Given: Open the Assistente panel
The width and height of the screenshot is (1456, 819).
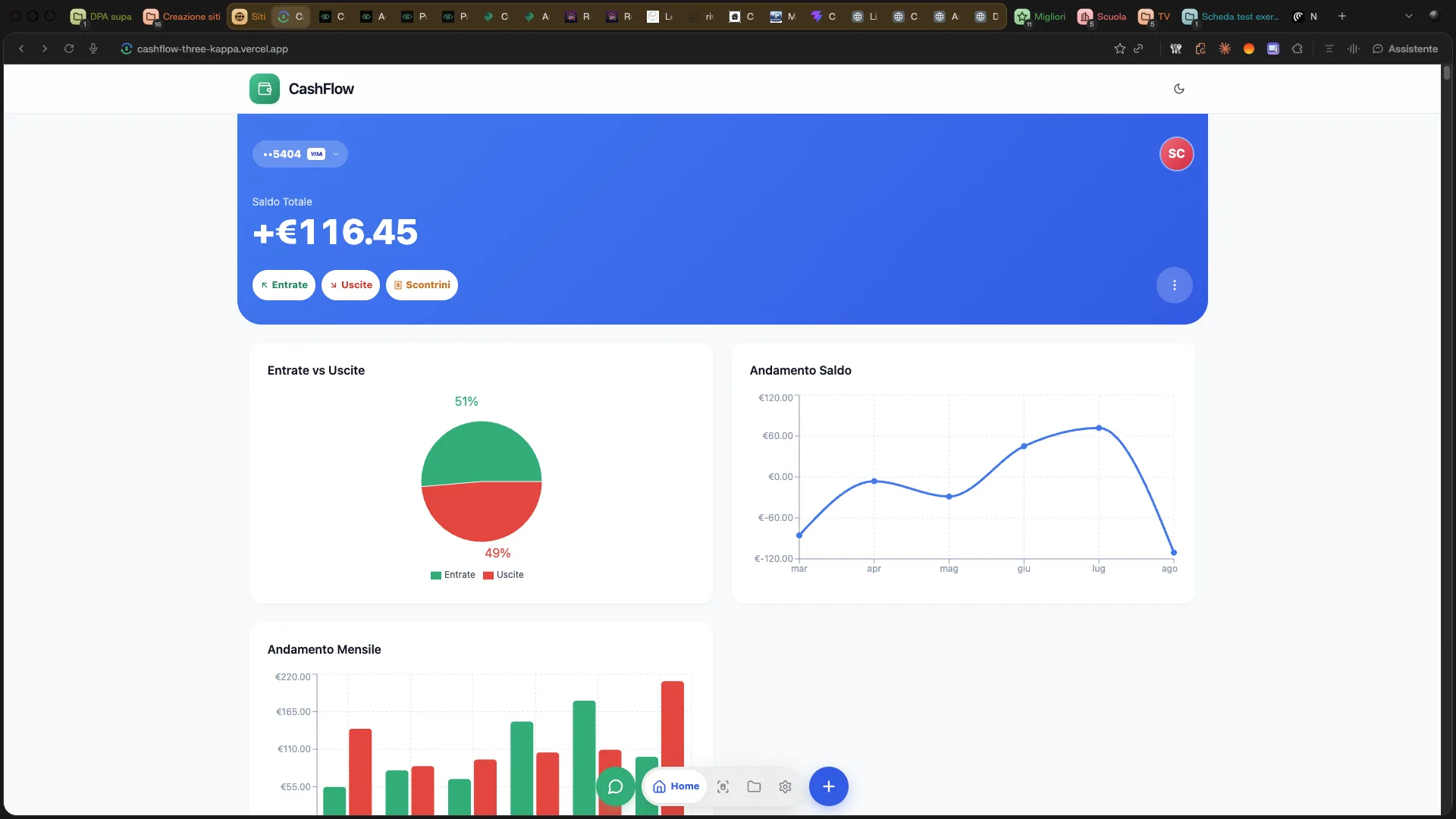Looking at the screenshot, I should (1405, 49).
